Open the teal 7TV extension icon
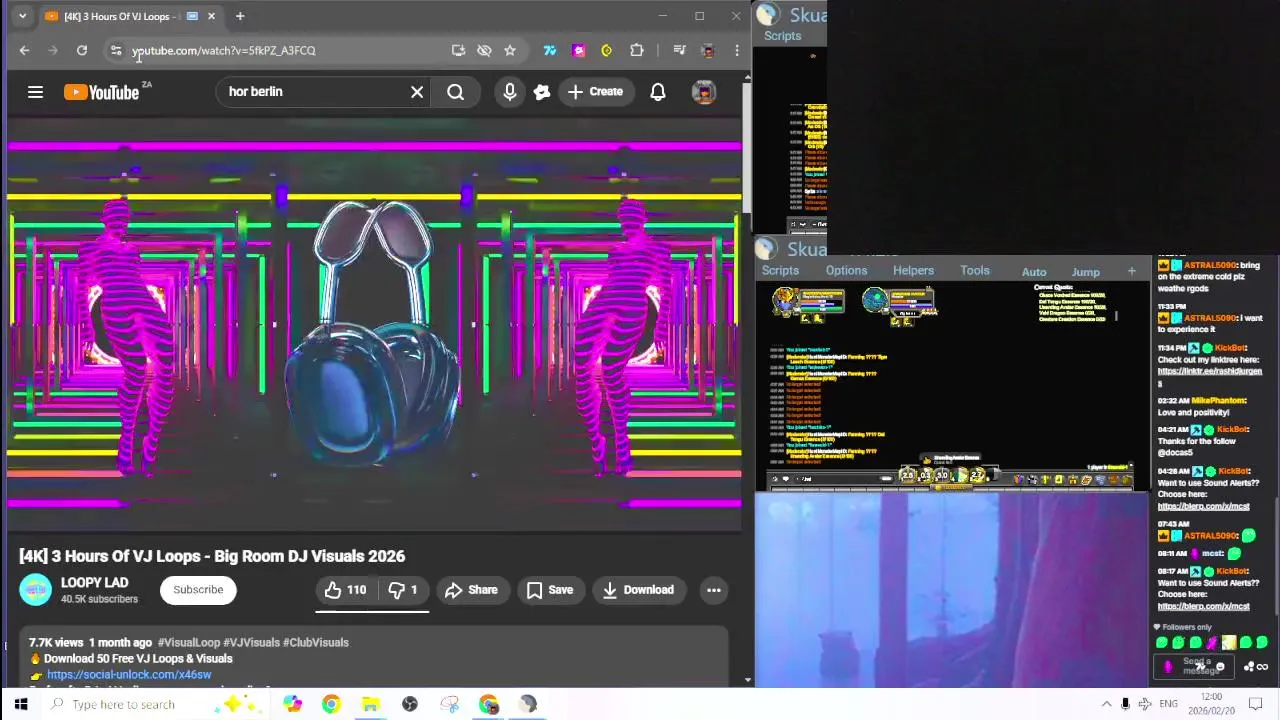 point(549,50)
